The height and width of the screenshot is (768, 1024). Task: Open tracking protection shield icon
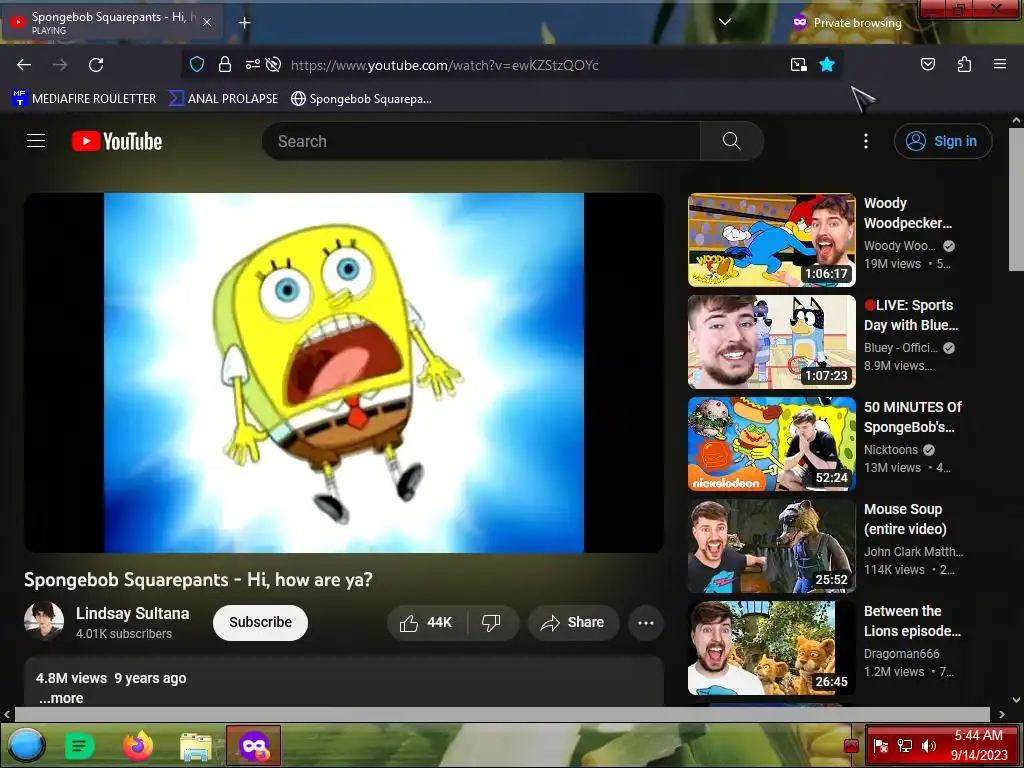(197, 64)
